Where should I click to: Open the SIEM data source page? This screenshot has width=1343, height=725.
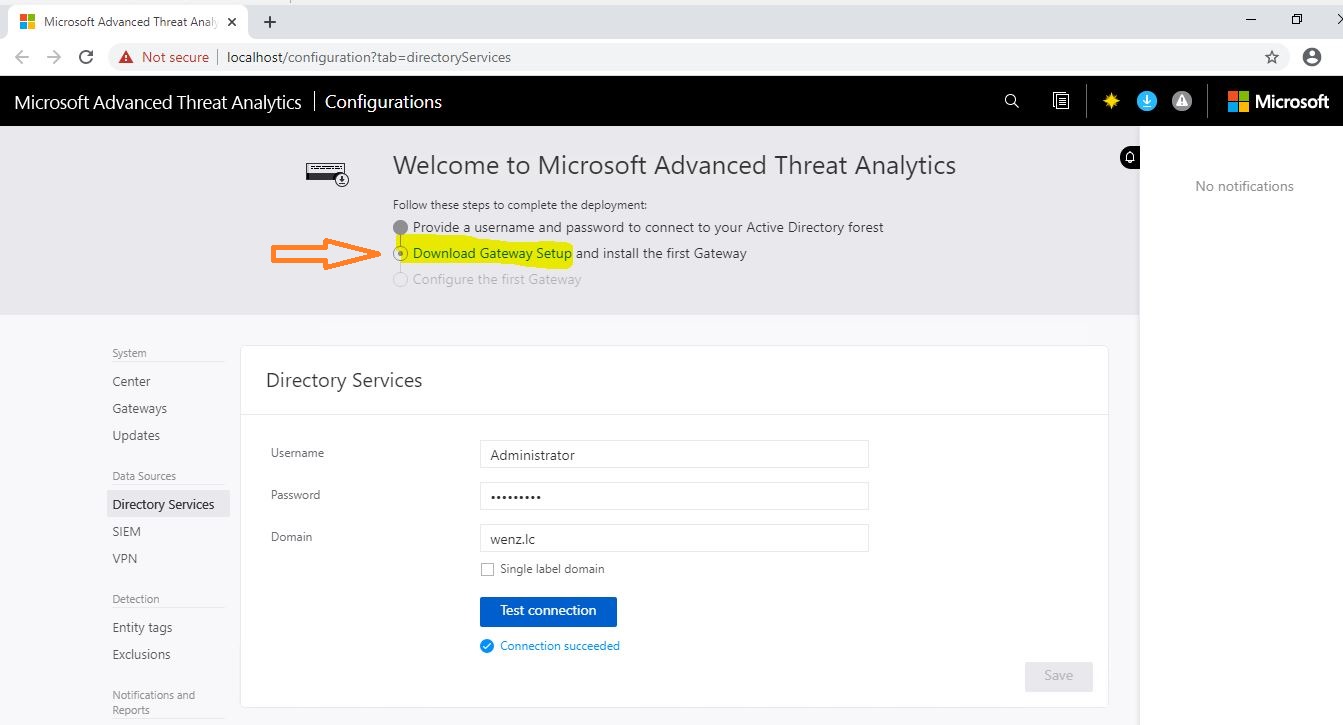[x=127, y=531]
